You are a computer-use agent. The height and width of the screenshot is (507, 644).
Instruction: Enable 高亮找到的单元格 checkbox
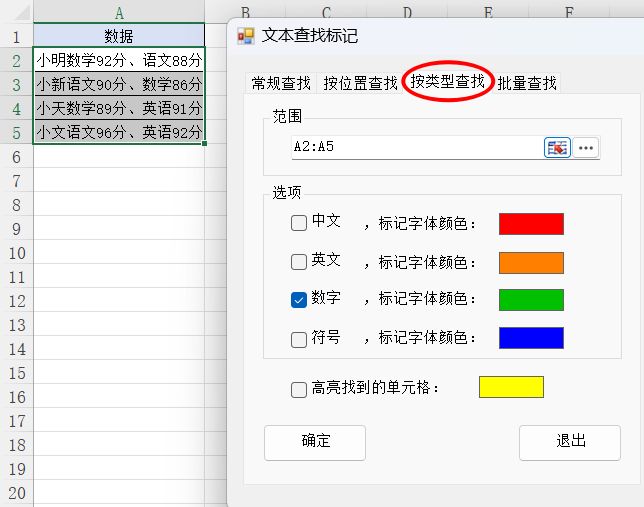299,389
